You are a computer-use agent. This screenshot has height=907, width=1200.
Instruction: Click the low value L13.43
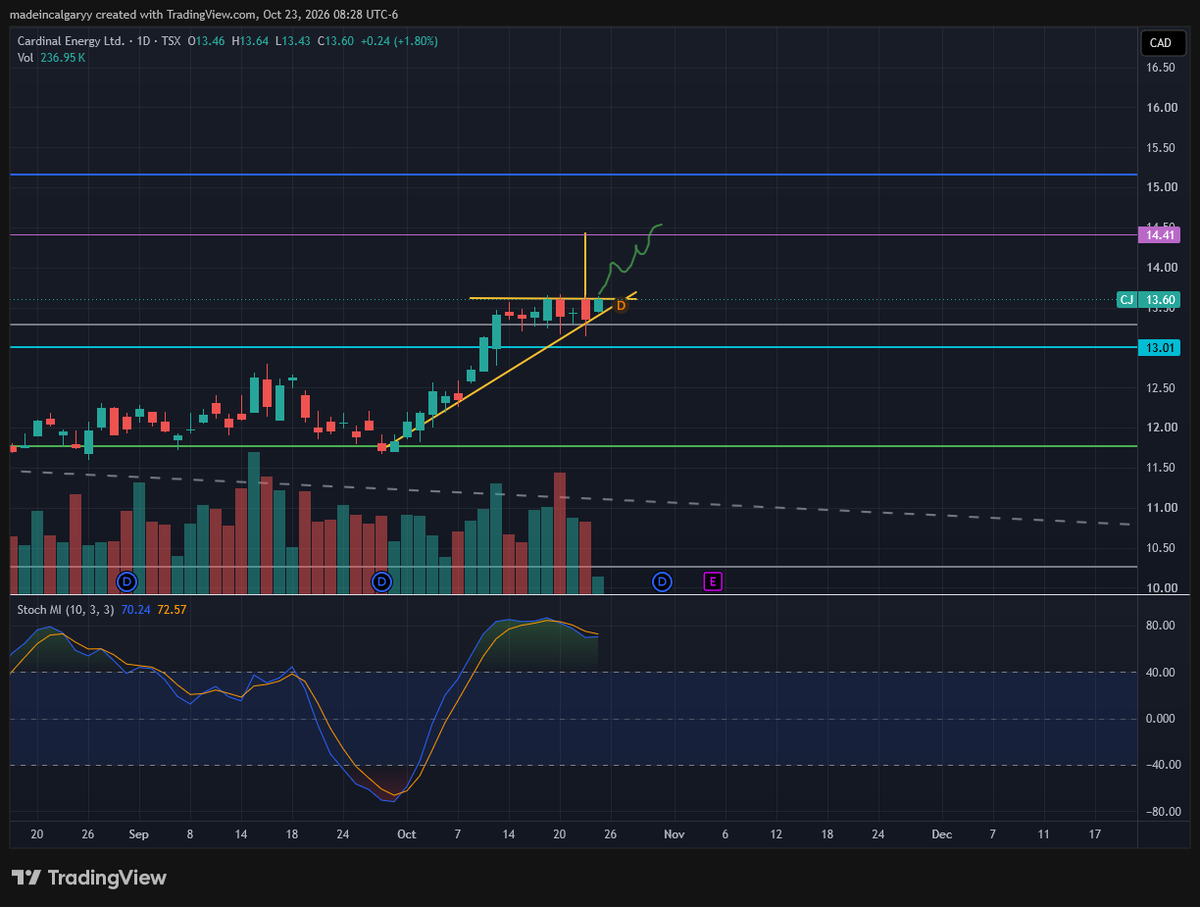pos(291,41)
